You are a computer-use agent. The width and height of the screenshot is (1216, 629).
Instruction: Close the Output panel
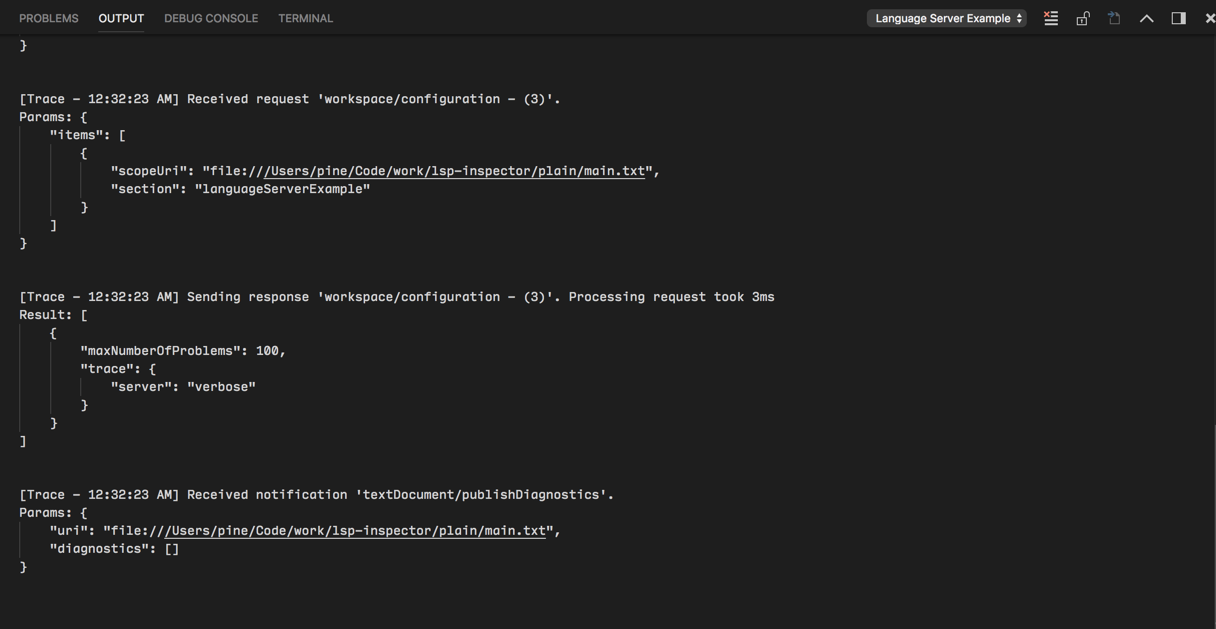click(x=1209, y=18)
